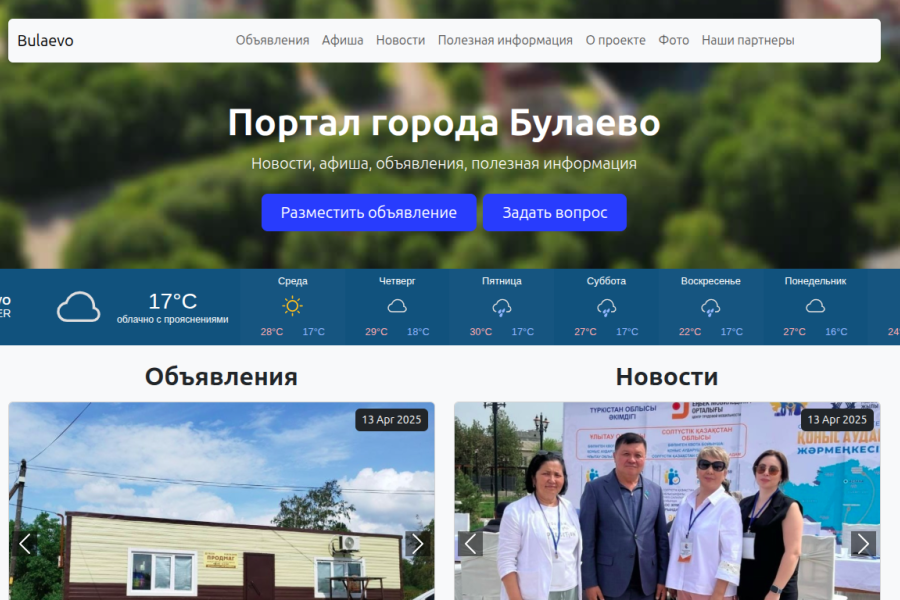
Task: Click the Bulaevo site logo link
Action: [x=45, y=41]
